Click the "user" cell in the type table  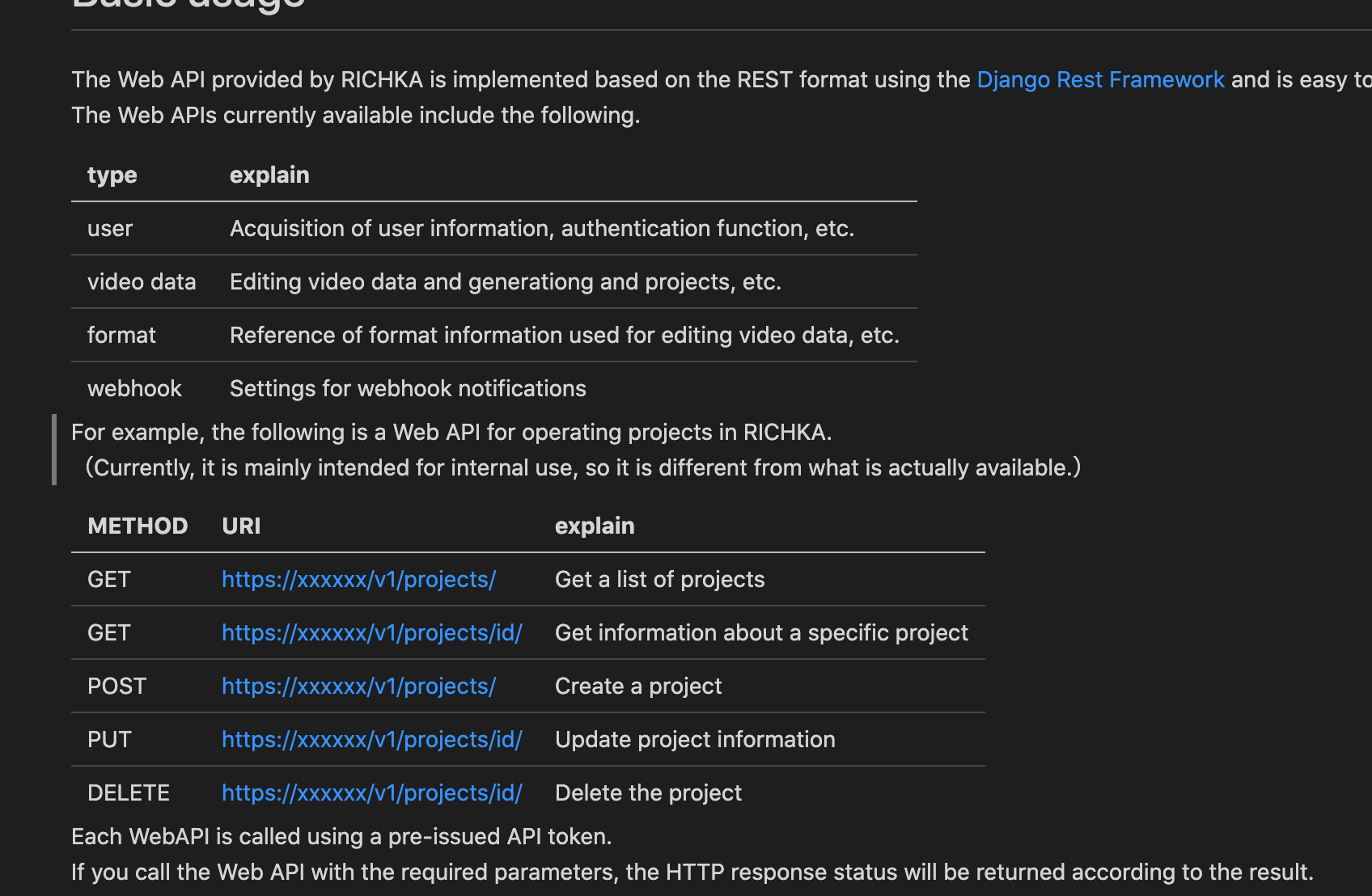coord(110,228)
